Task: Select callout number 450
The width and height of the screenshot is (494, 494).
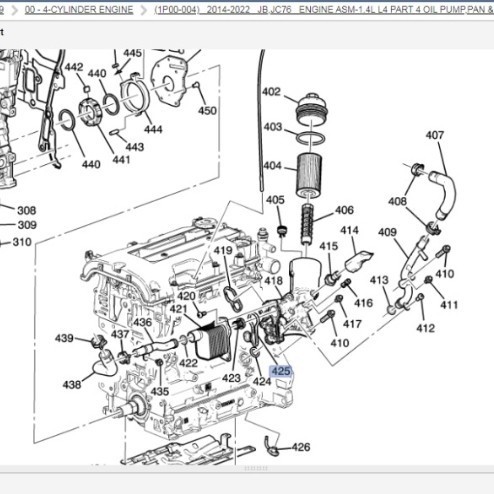Action: point(207,111)
